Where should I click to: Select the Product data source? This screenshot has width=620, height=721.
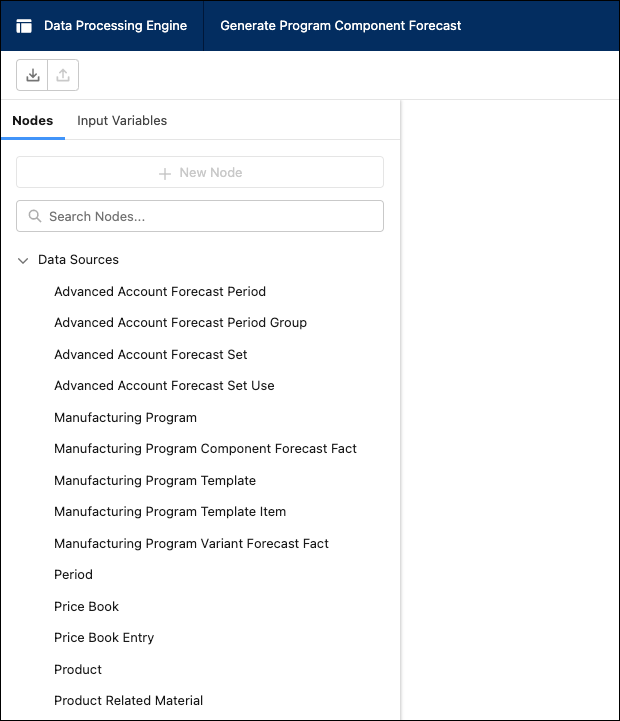[x=78, y=670]
